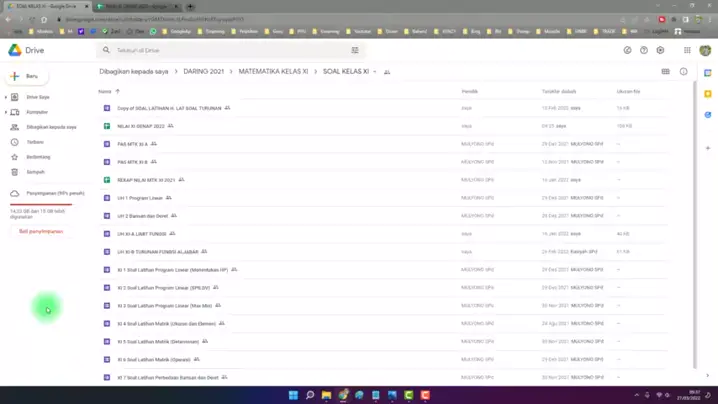Expand Komputer tree in sidebar

(6, 112)
